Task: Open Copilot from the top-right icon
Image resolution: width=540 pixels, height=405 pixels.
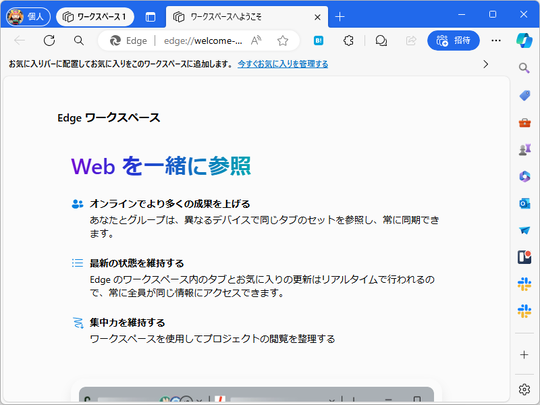Action: click(524, 41)
